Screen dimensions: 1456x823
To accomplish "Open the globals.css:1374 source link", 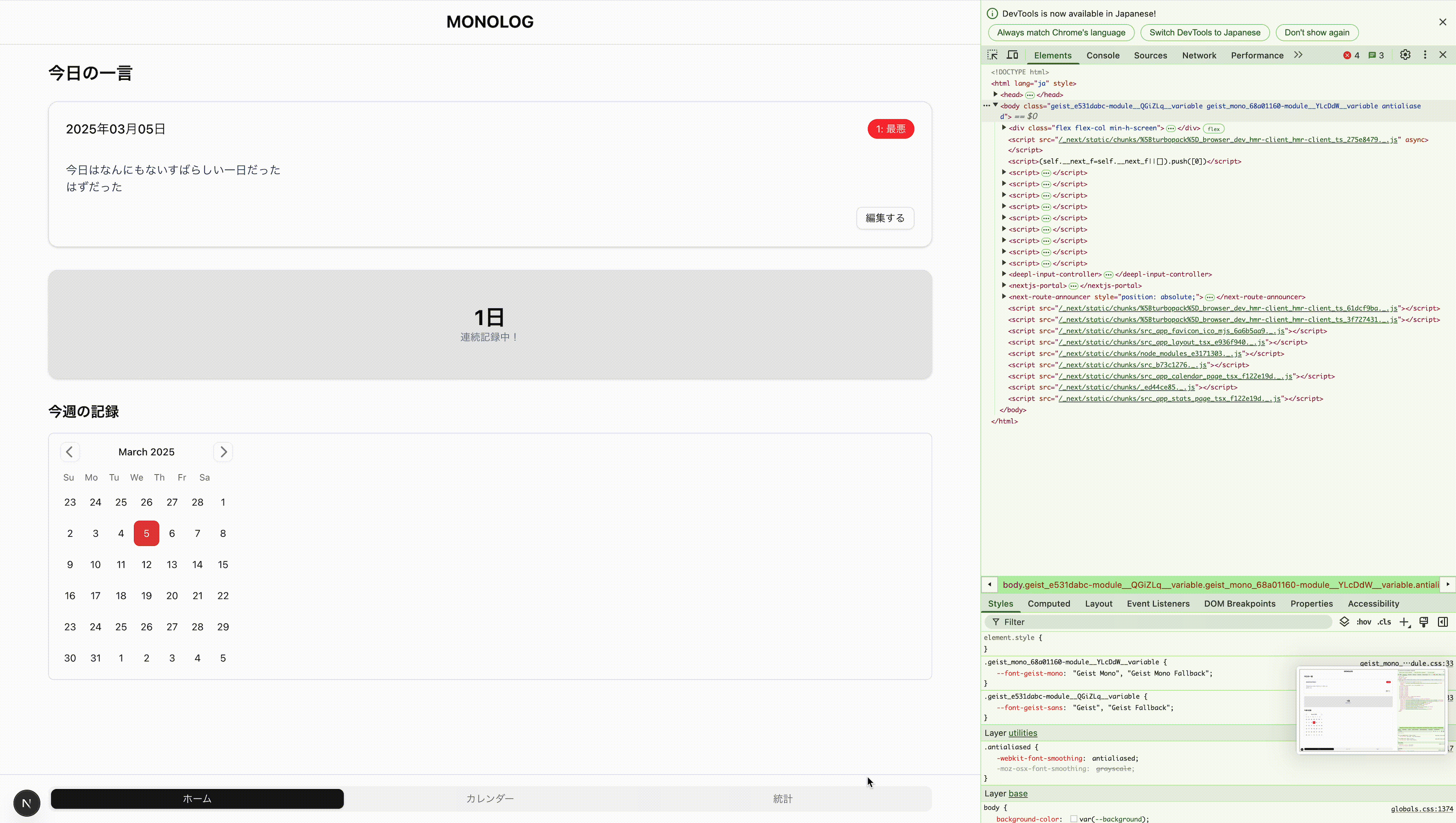I will 1421,809.
